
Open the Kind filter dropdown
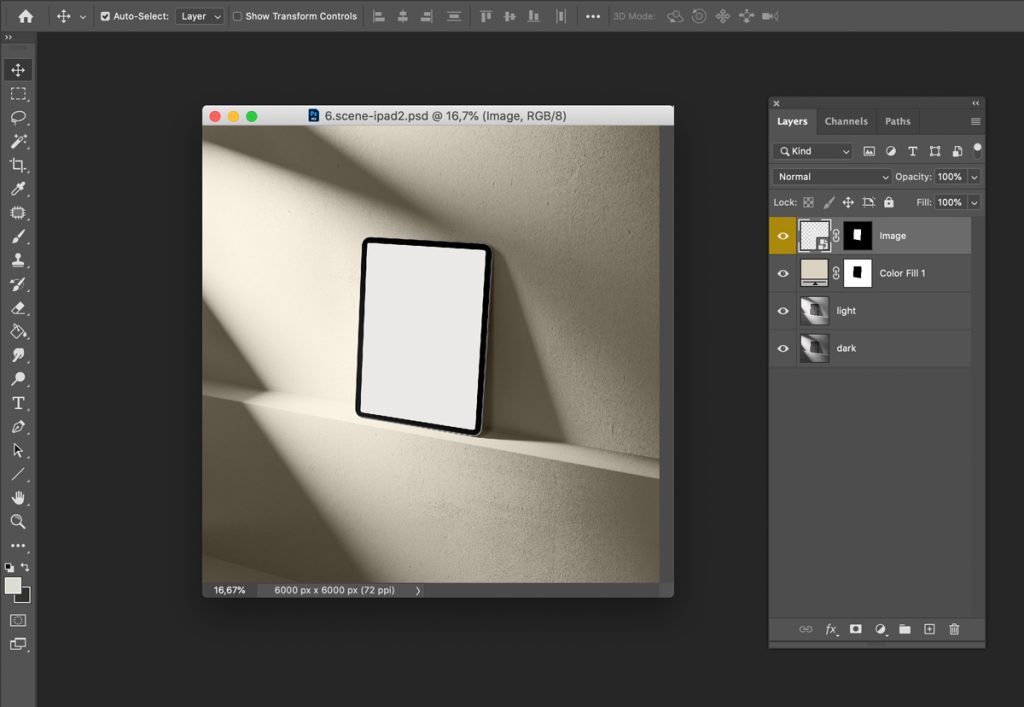click(x=813, y=151)
